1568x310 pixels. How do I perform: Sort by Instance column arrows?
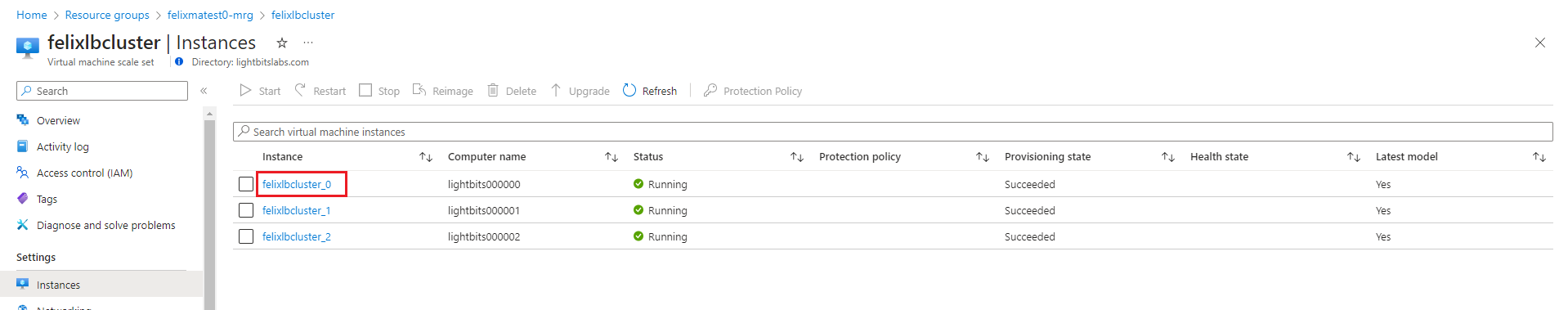tap(426, 157)
